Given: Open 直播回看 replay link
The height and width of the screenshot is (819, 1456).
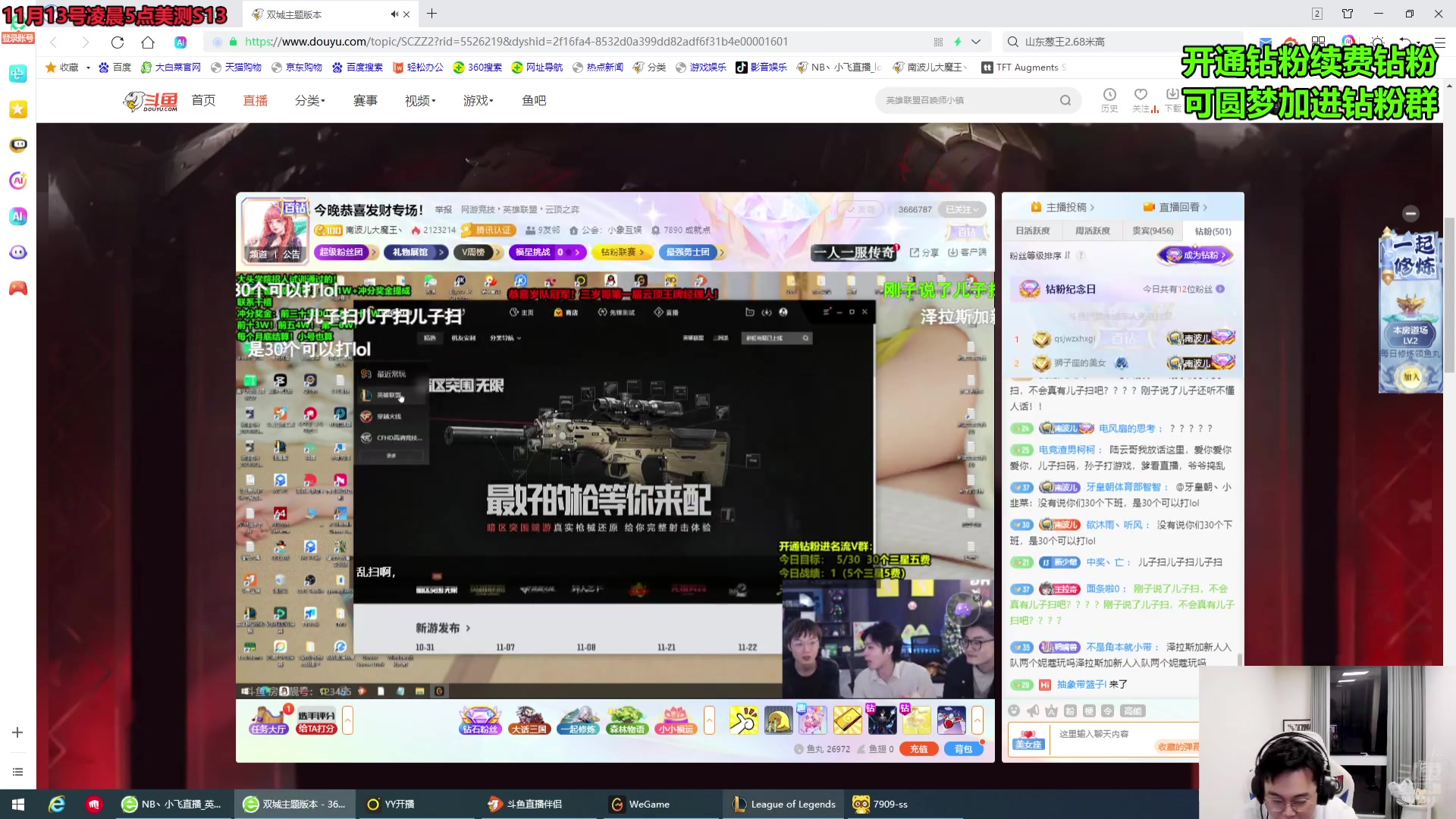Looking at the screenshot, I should pyautogui.click(x=1175, y=207).
